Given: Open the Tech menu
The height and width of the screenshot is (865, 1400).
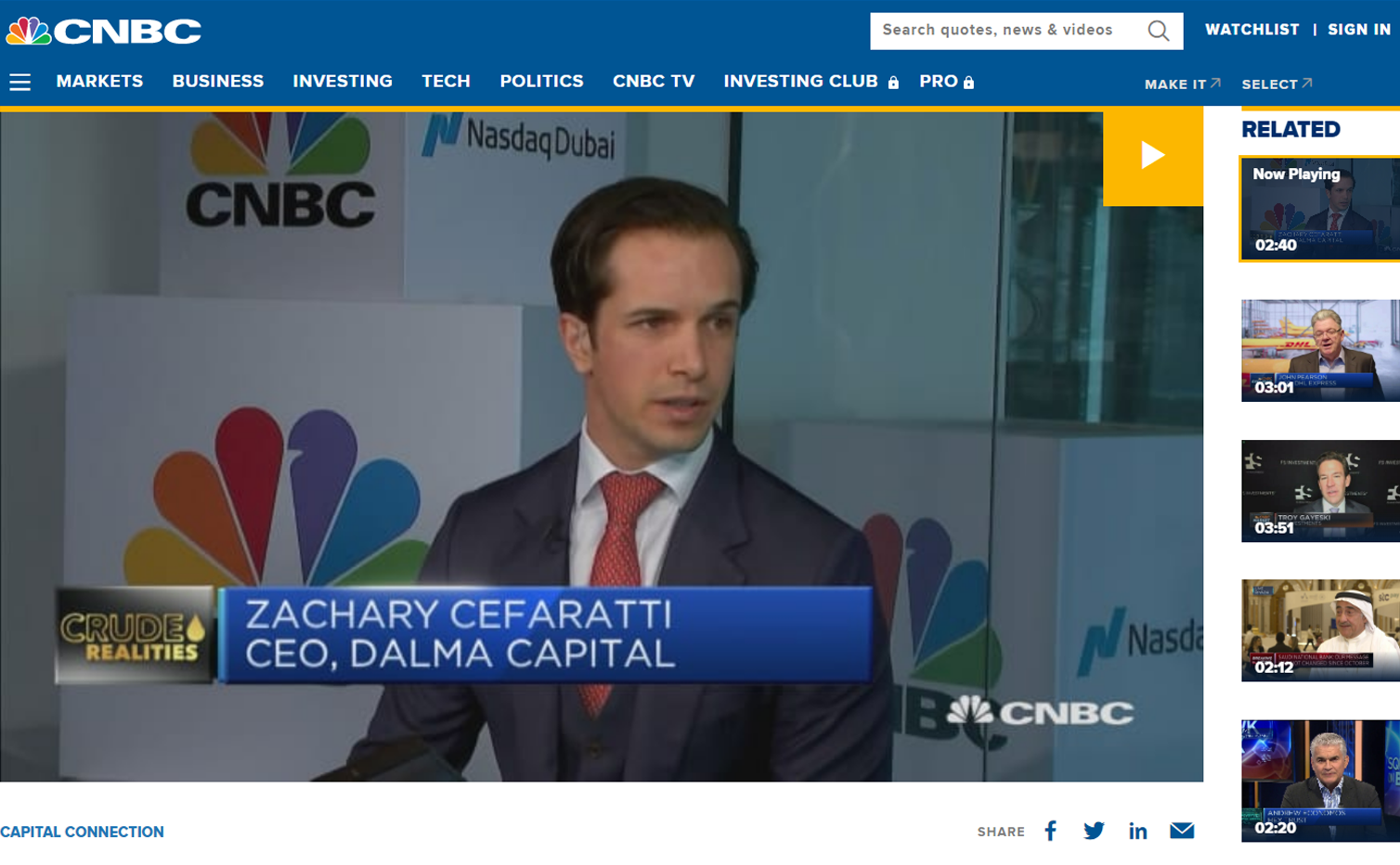Looking at the screenshot, I should pos(446,82).
